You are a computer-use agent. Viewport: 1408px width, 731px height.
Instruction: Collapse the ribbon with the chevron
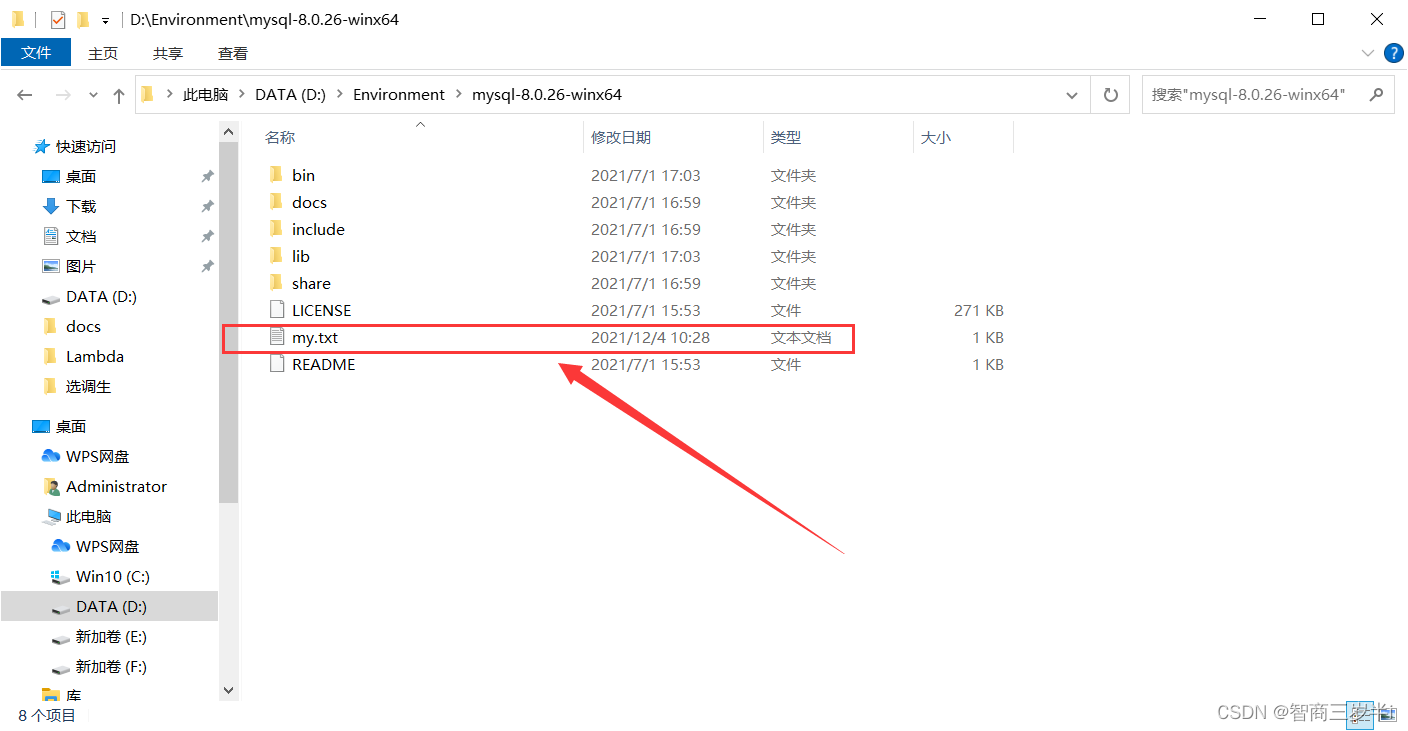click(1366, 53)
